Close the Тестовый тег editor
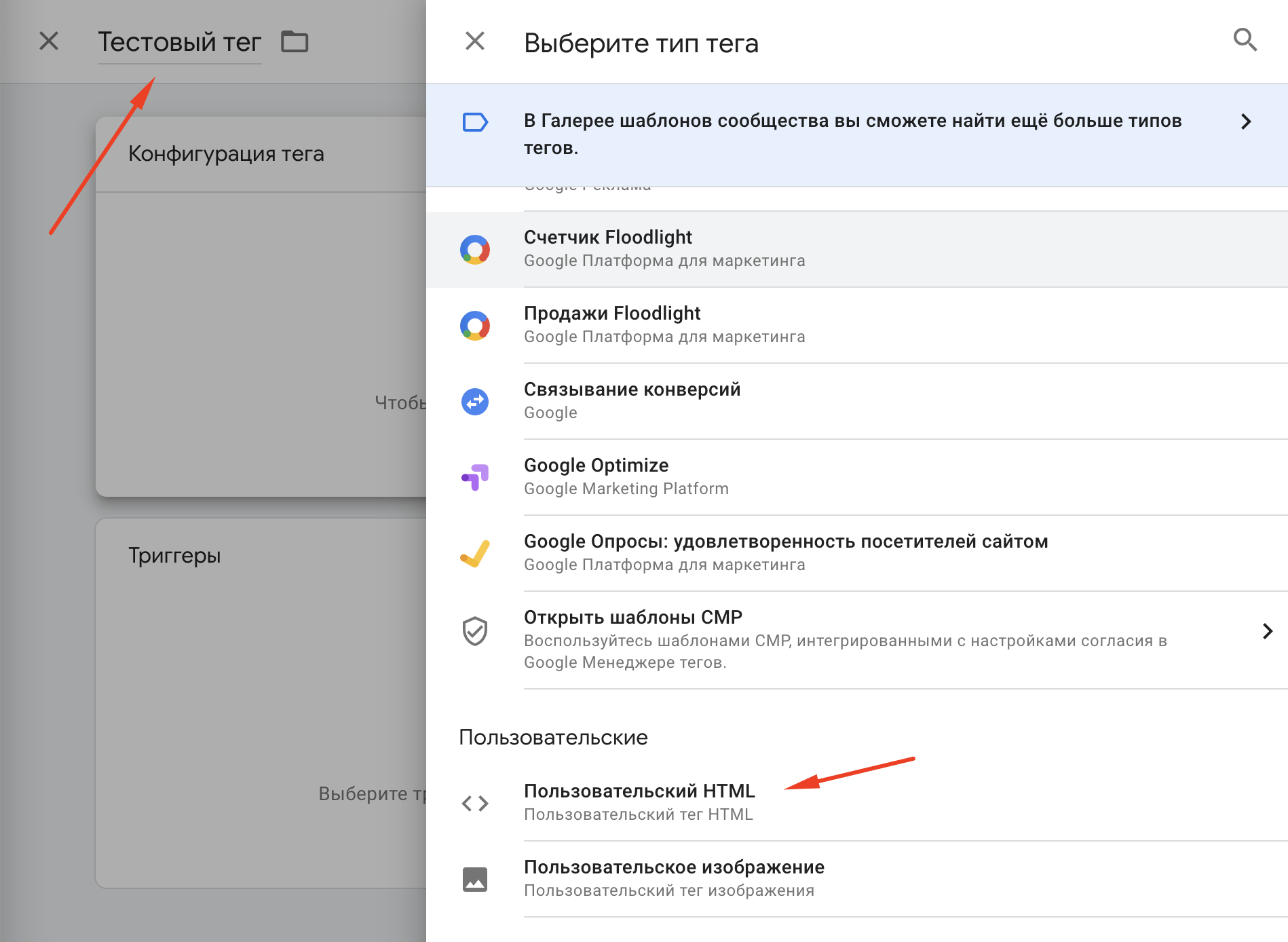Screen dimensions: 1288x942 49,41
